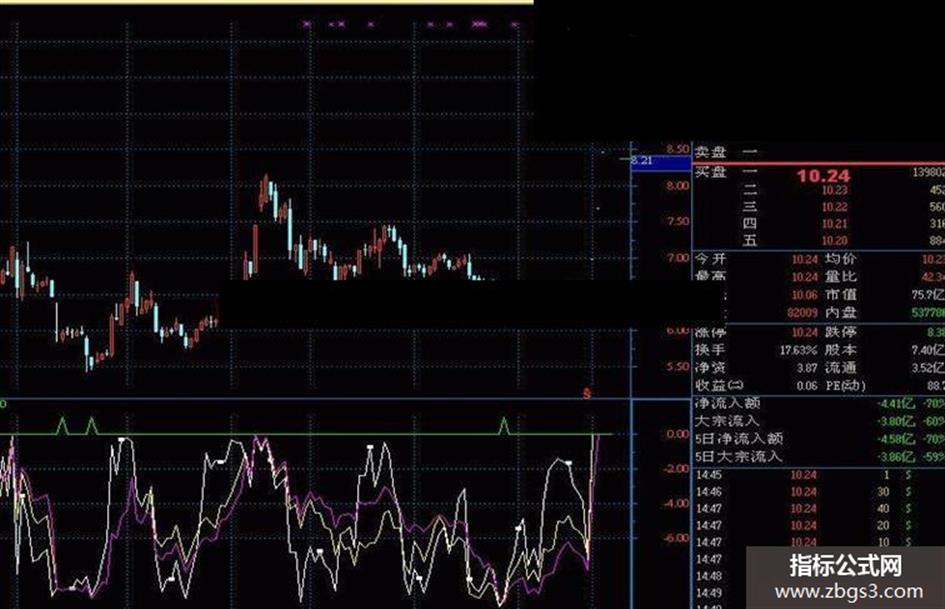Image resolution: width=945 pixels, height=609 pixels.
Task: Select the large 10.24 bid price
Action: 823,176
